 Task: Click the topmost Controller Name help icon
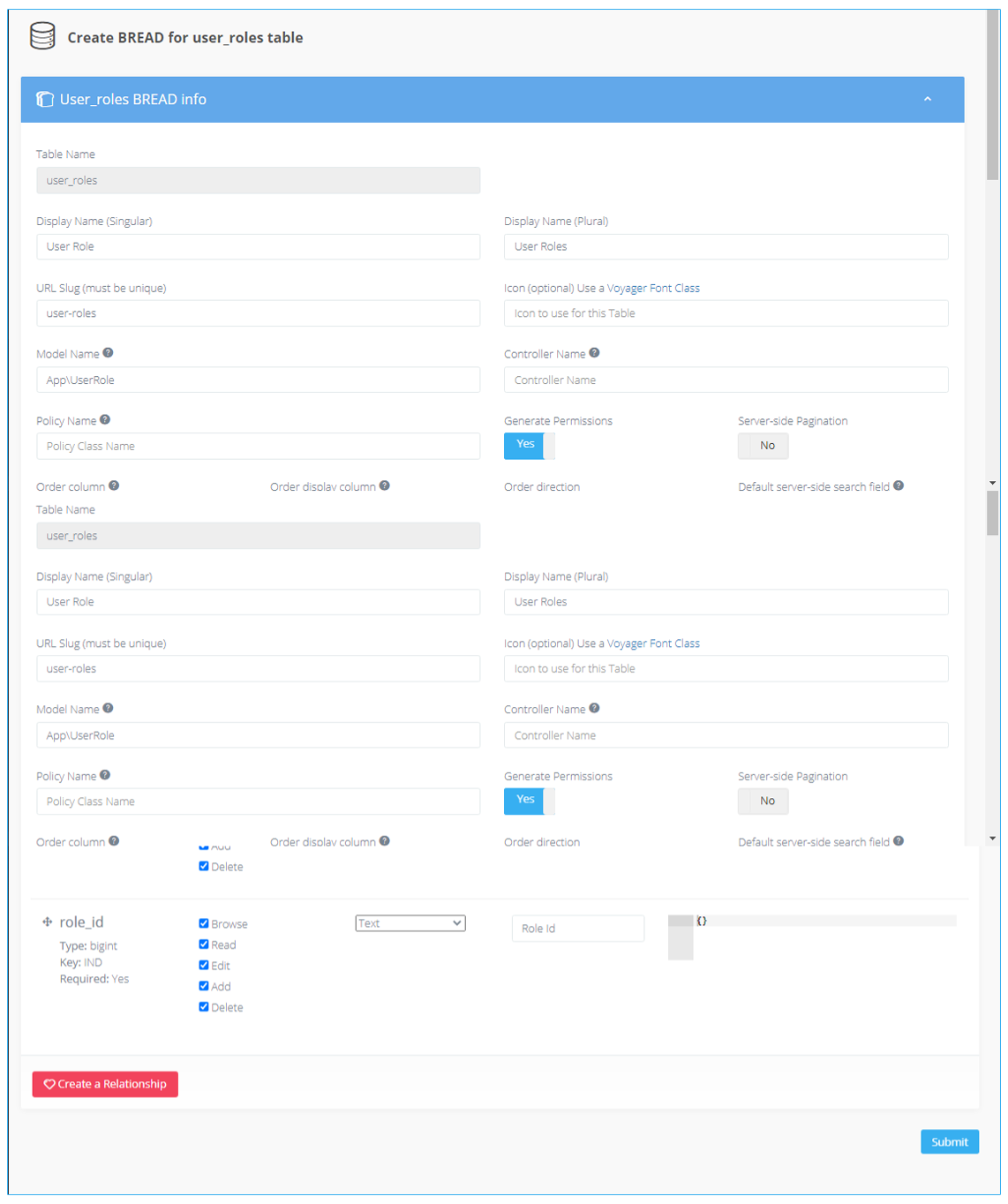click(594, 353)
